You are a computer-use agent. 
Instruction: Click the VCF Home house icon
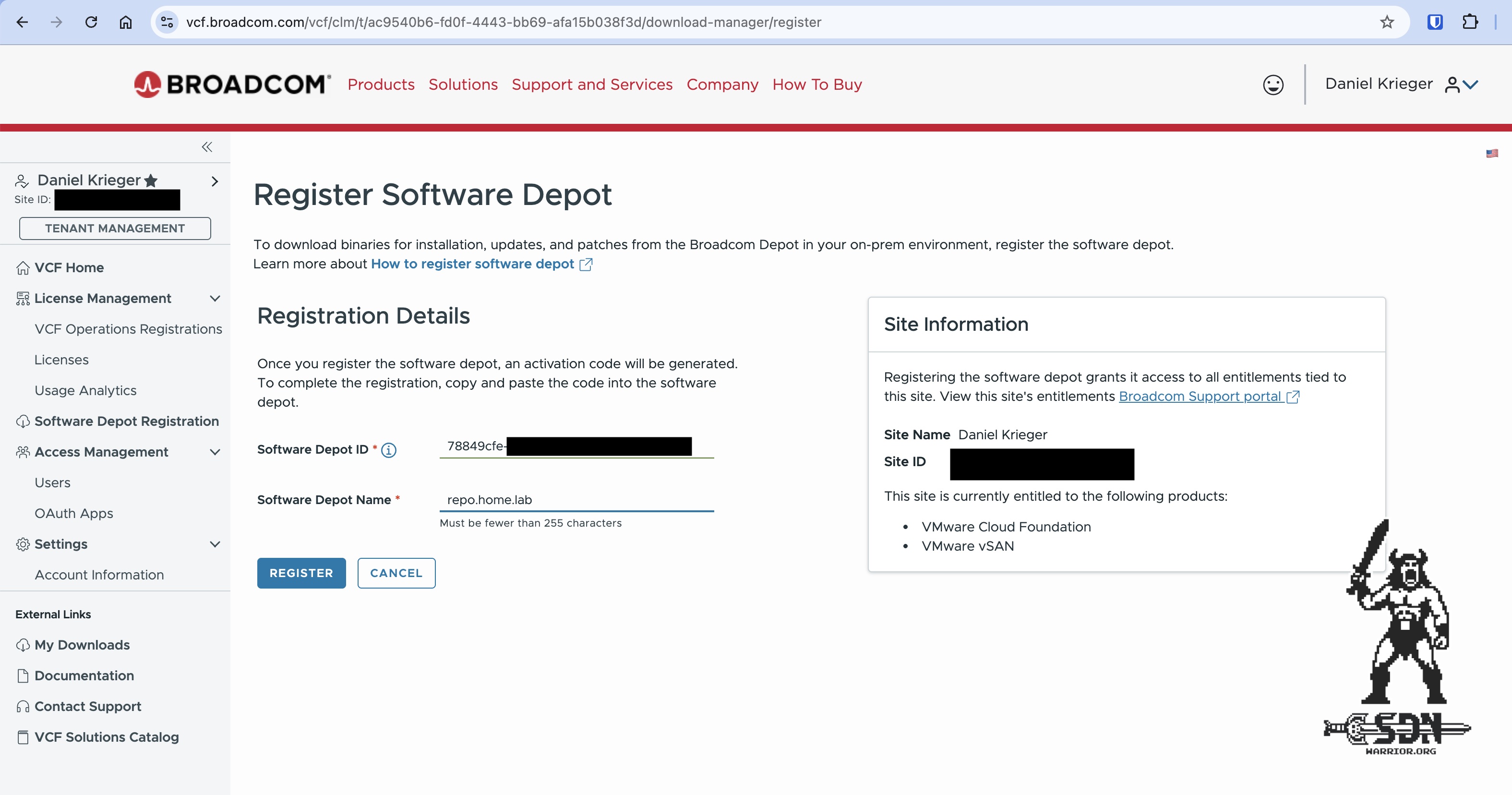click(23, 268)
